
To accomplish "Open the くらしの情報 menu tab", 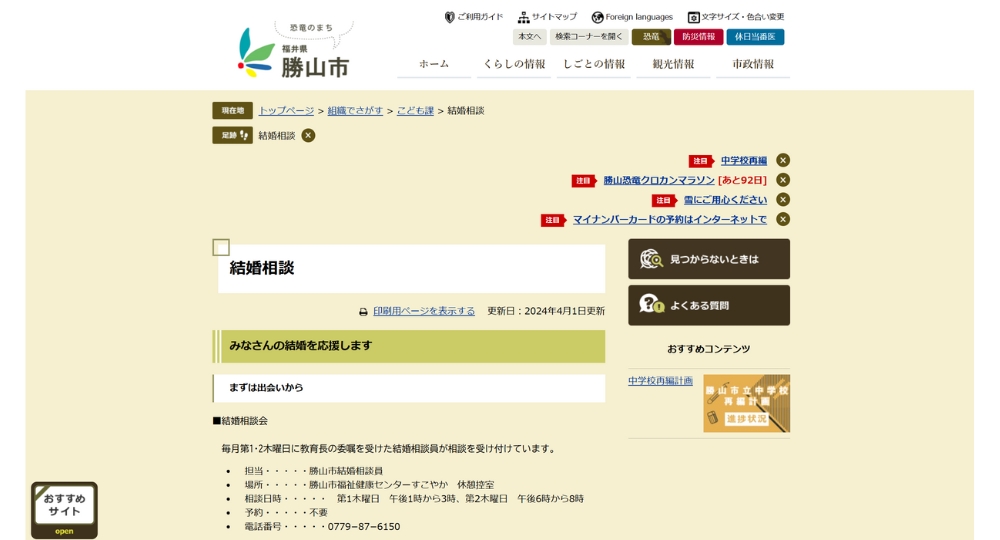I will (514, 64).
